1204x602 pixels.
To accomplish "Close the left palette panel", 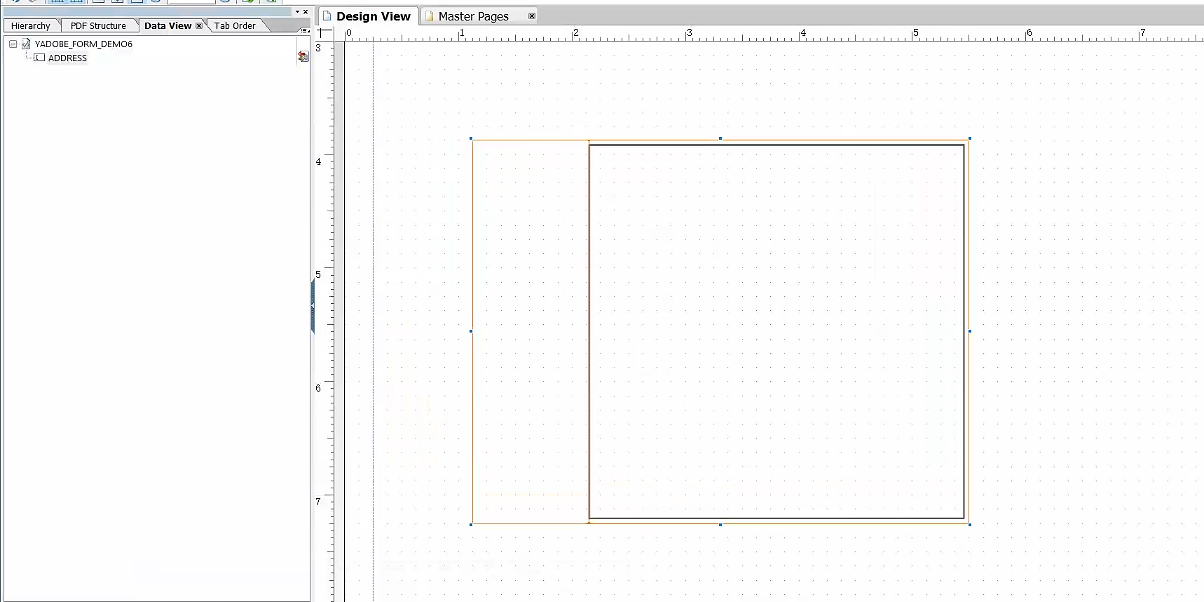I will coord(305,12).
